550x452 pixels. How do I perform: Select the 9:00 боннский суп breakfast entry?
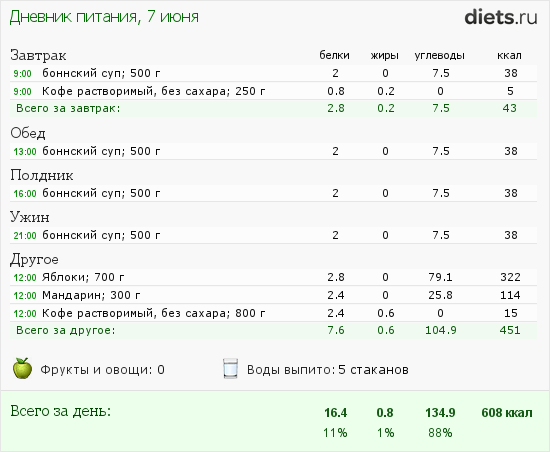(273, 73)
